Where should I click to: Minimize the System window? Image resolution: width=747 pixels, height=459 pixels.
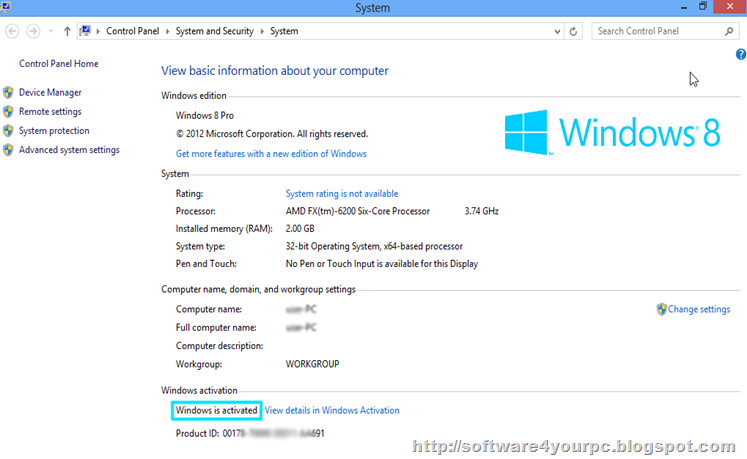coord(684,7)
